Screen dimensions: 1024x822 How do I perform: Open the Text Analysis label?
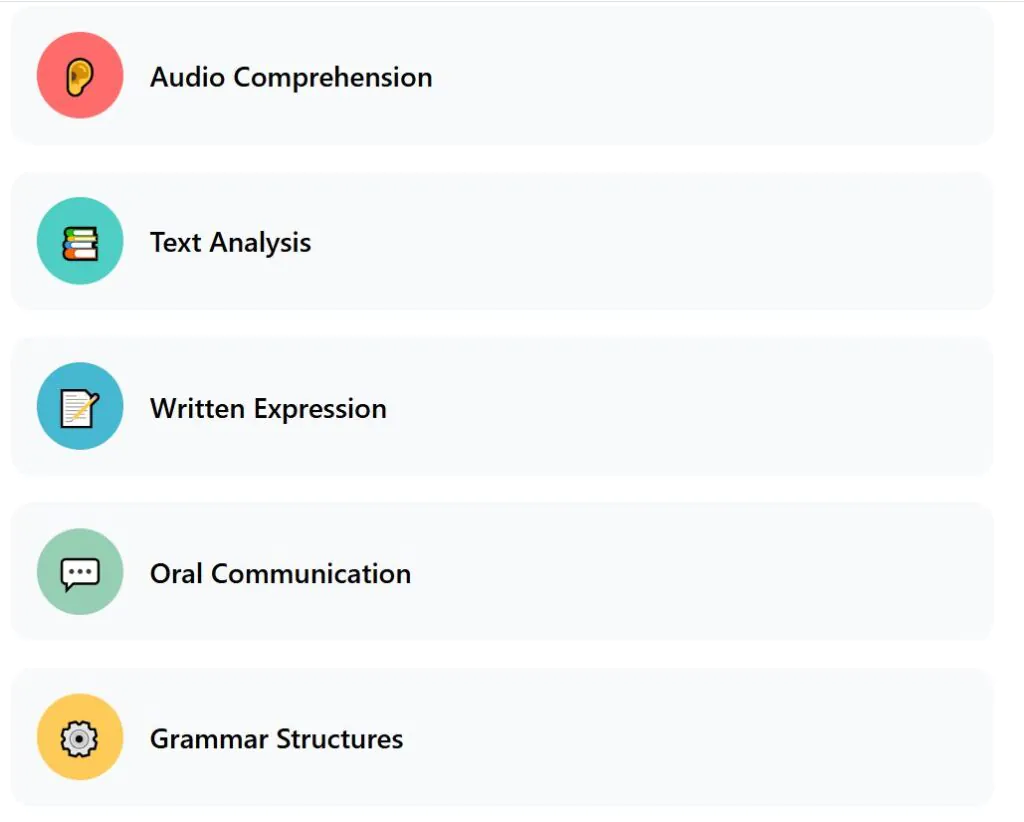click(x=230, y=243)
